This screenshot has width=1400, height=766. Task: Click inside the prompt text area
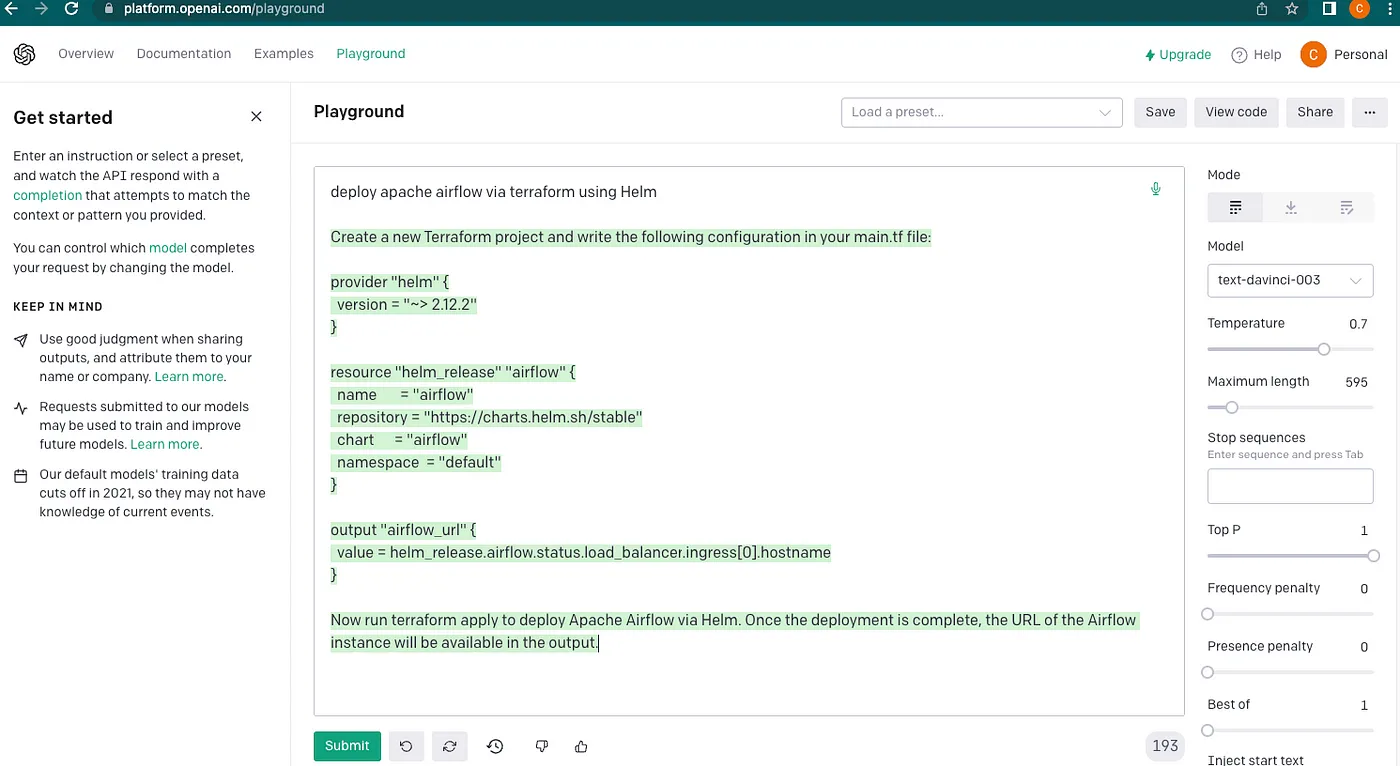click(749, 441)
